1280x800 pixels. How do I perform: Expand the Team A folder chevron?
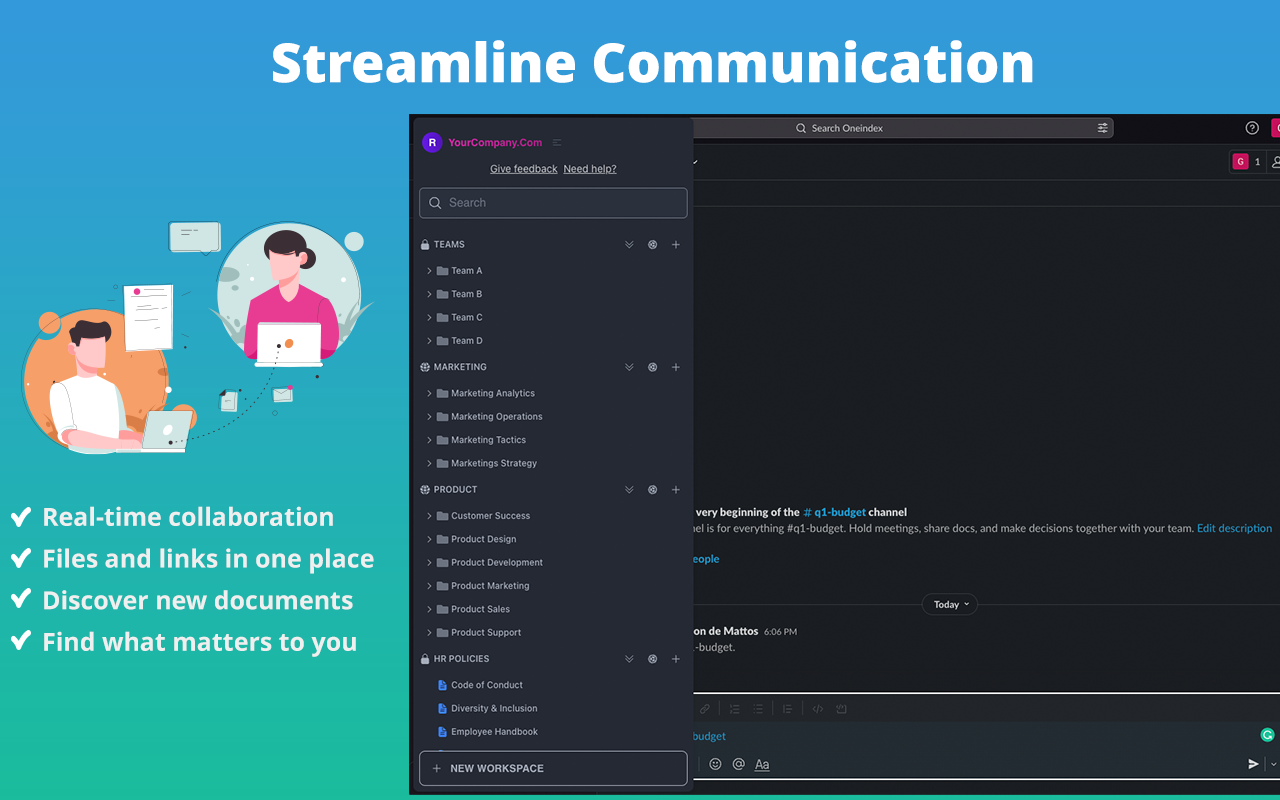coord(430,271)
